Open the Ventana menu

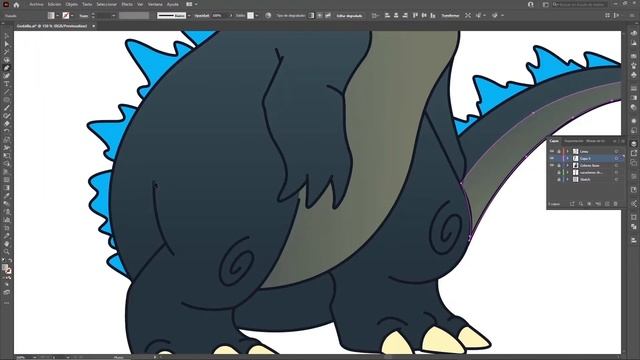point(155,4)
